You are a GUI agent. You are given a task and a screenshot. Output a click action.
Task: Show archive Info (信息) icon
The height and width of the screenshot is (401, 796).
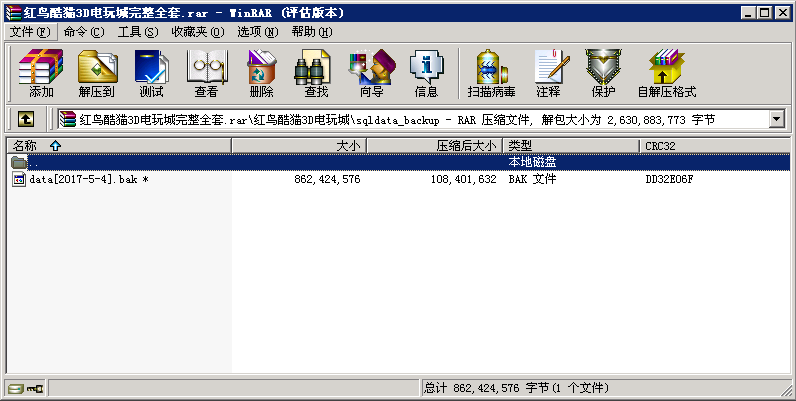click(426, 74)
